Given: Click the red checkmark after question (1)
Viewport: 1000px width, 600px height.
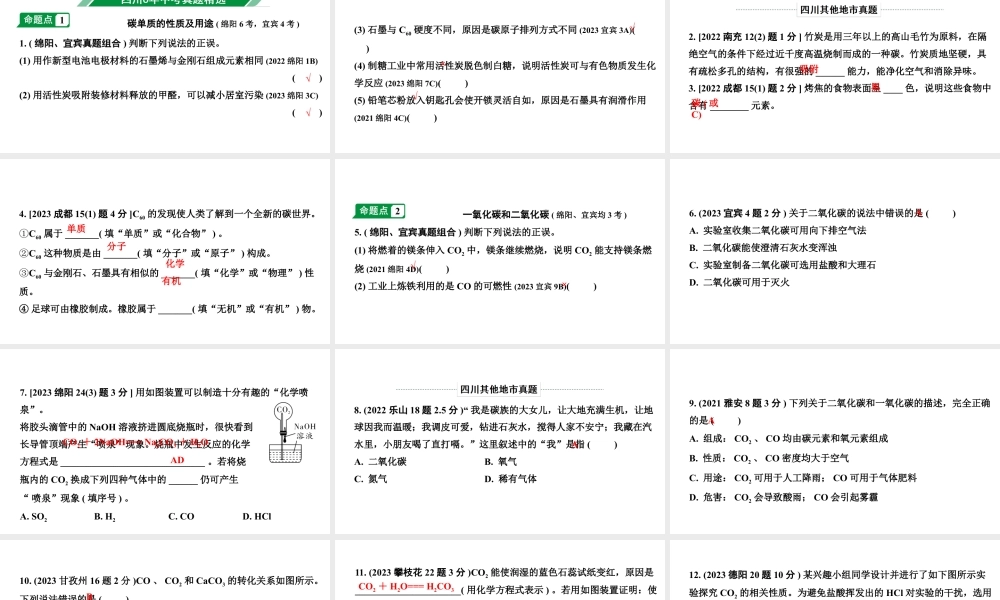Looking at the screenshot, I should (x=306, y=78).
